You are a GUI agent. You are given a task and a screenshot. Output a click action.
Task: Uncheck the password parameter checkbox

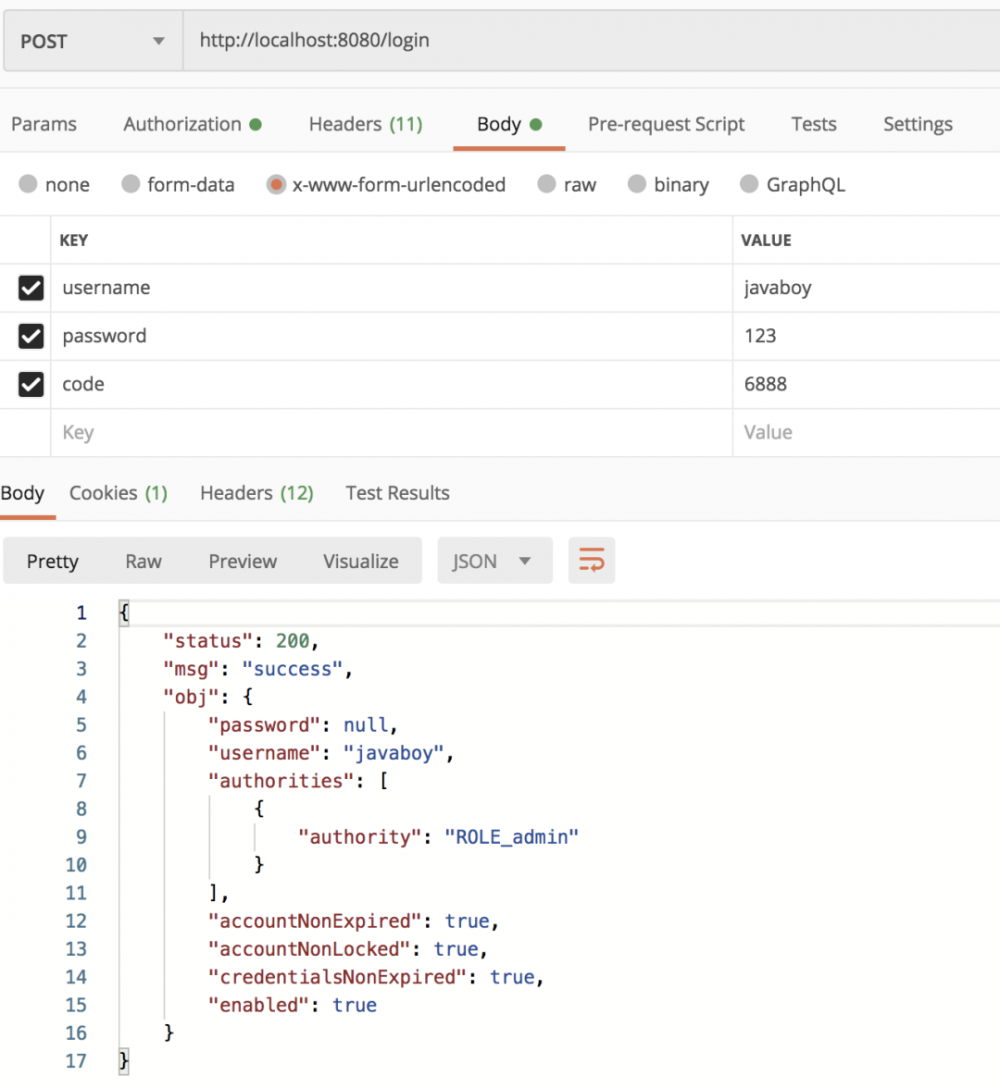(31, 336)
